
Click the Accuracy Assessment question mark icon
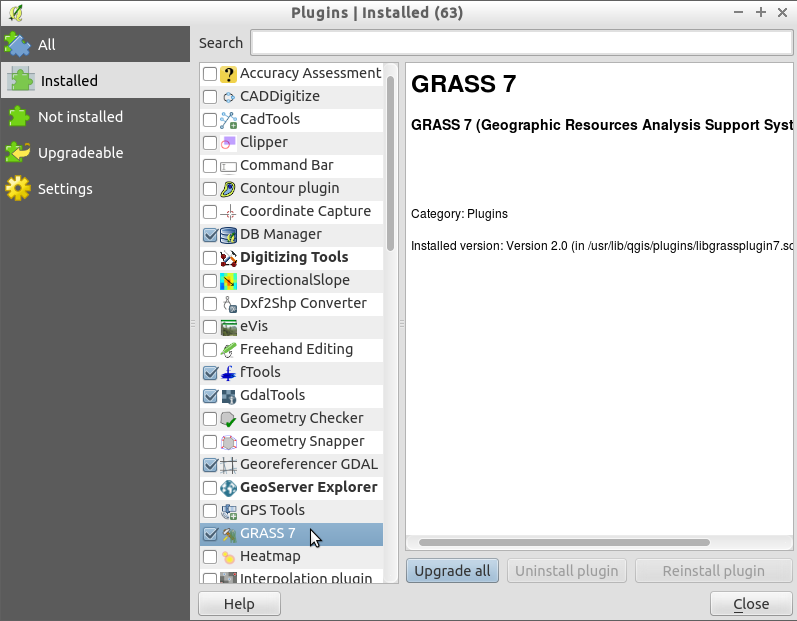tap(229, 74)
